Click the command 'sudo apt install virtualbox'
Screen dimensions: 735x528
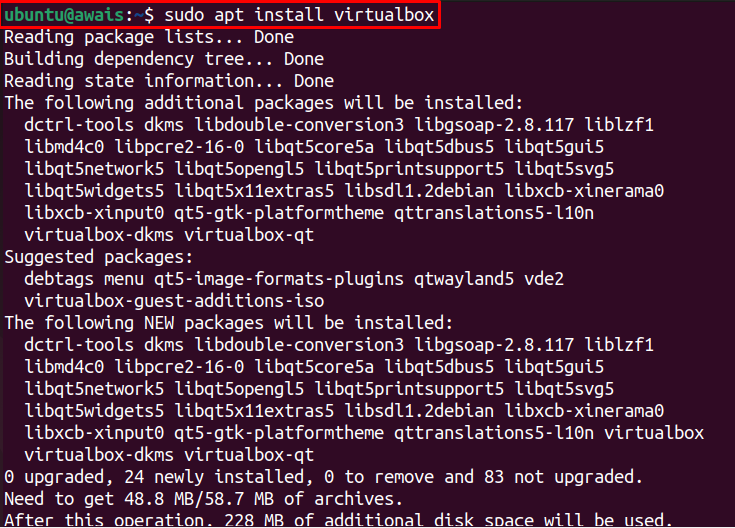(x=299, y=15)
